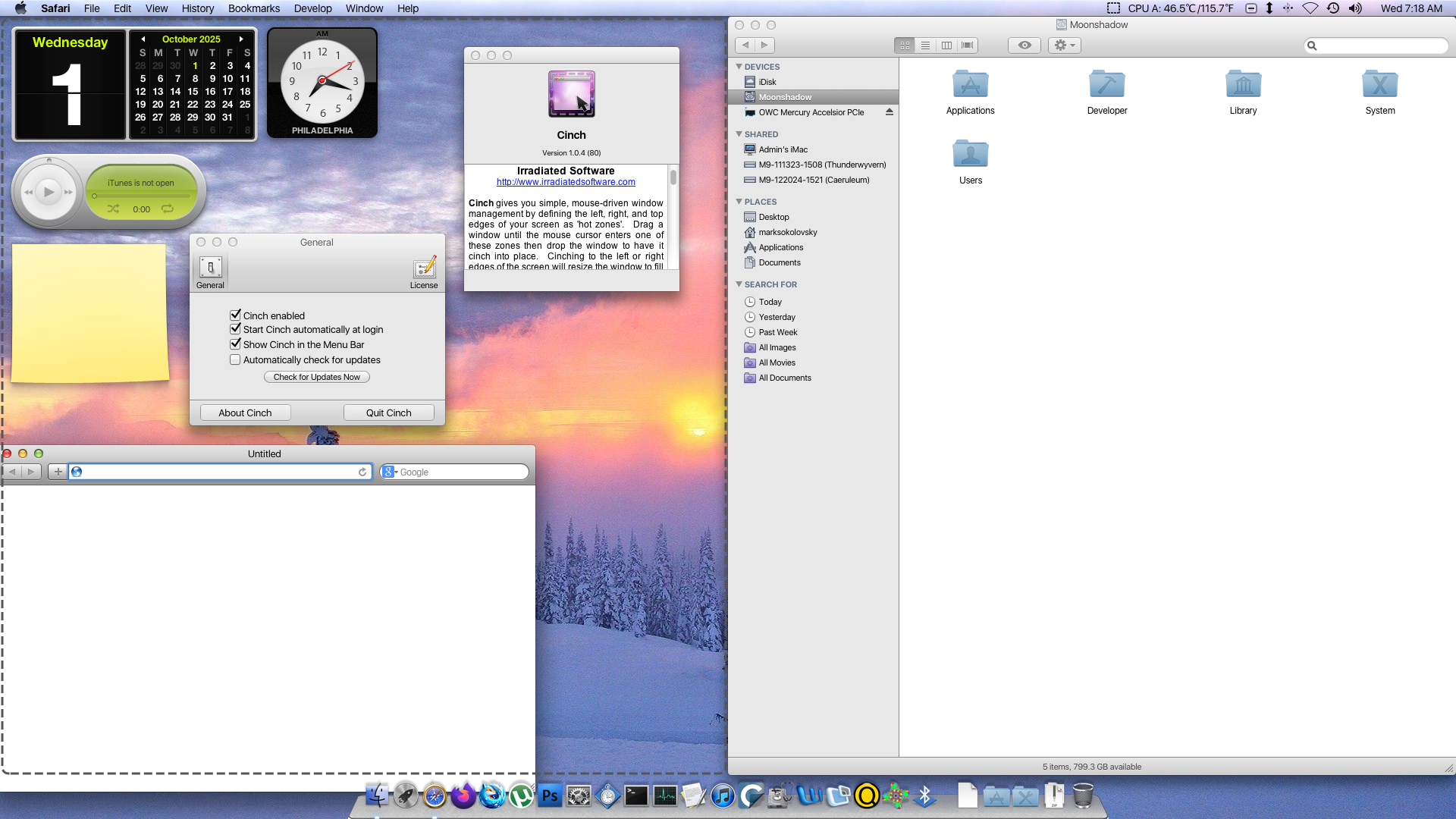Collapse the SEARCH FOR sidebar section

click(x=739, y=284)
